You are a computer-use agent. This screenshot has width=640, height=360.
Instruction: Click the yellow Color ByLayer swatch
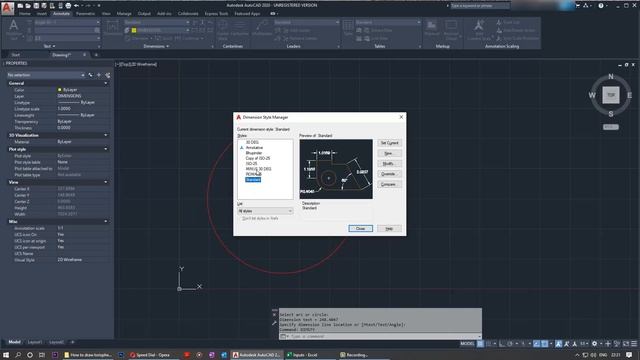(60, 90)
